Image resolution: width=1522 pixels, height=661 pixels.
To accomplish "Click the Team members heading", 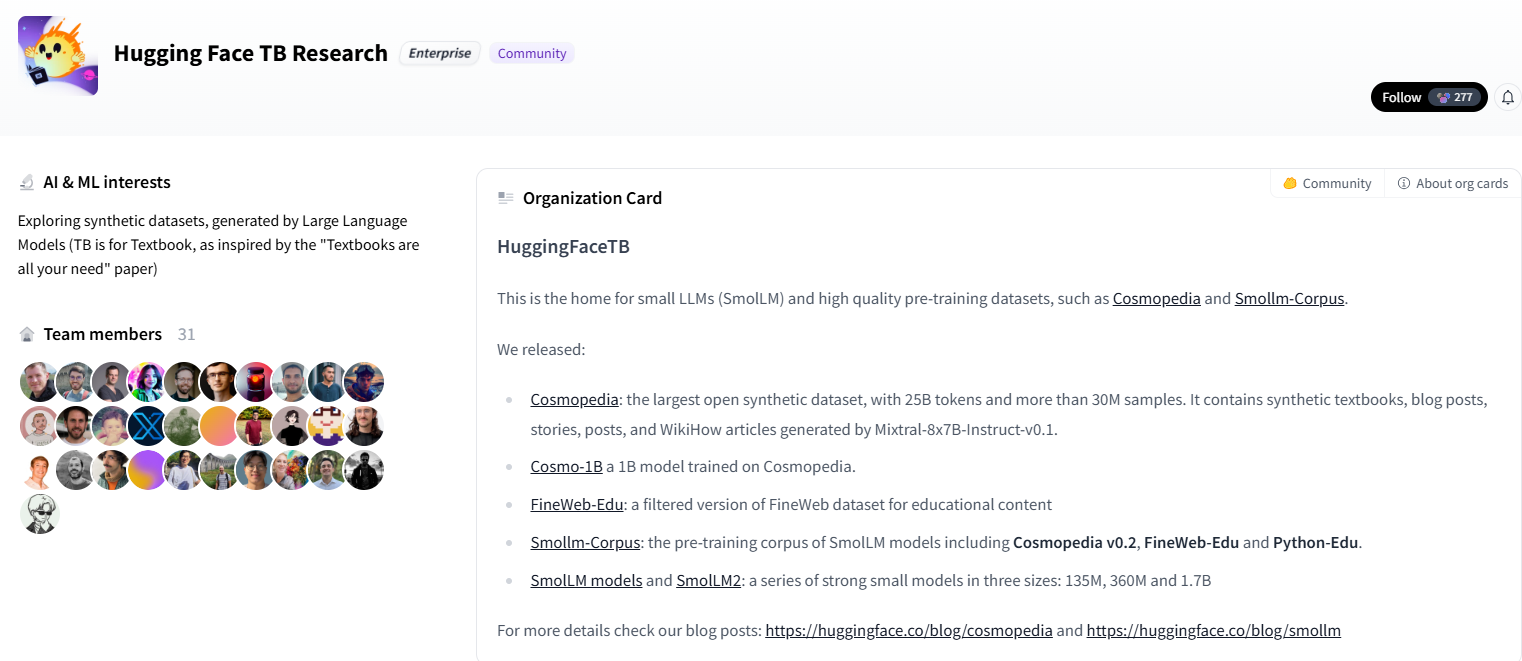I will (x=103, y=334).
